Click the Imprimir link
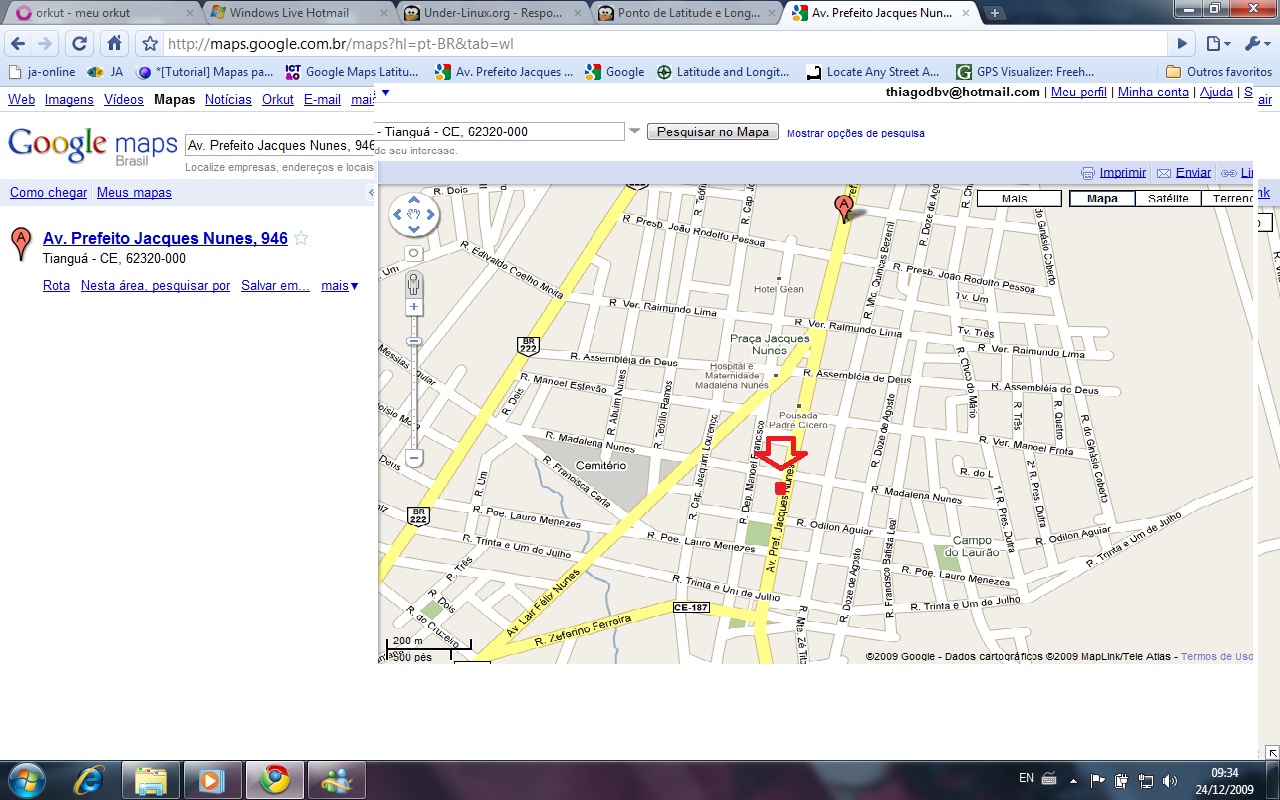The width and height of the screenshot is (1280, 800). pyautogui.click(x=1122, y=173)
